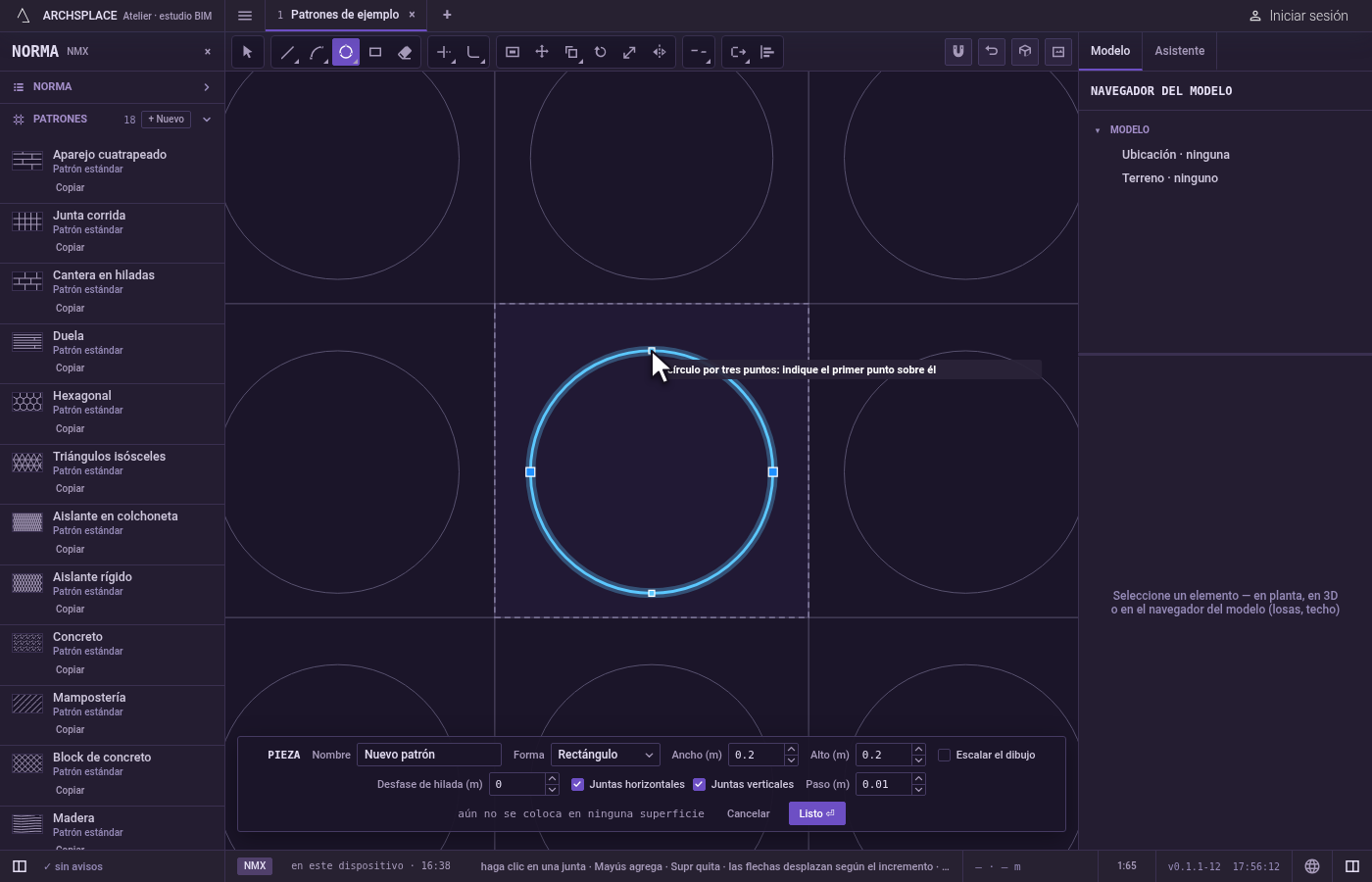Image resolution: width=1372 pixels, height=882 pixels.
Task: Uncheck Juntas horizontales
Action: point(577,784)
